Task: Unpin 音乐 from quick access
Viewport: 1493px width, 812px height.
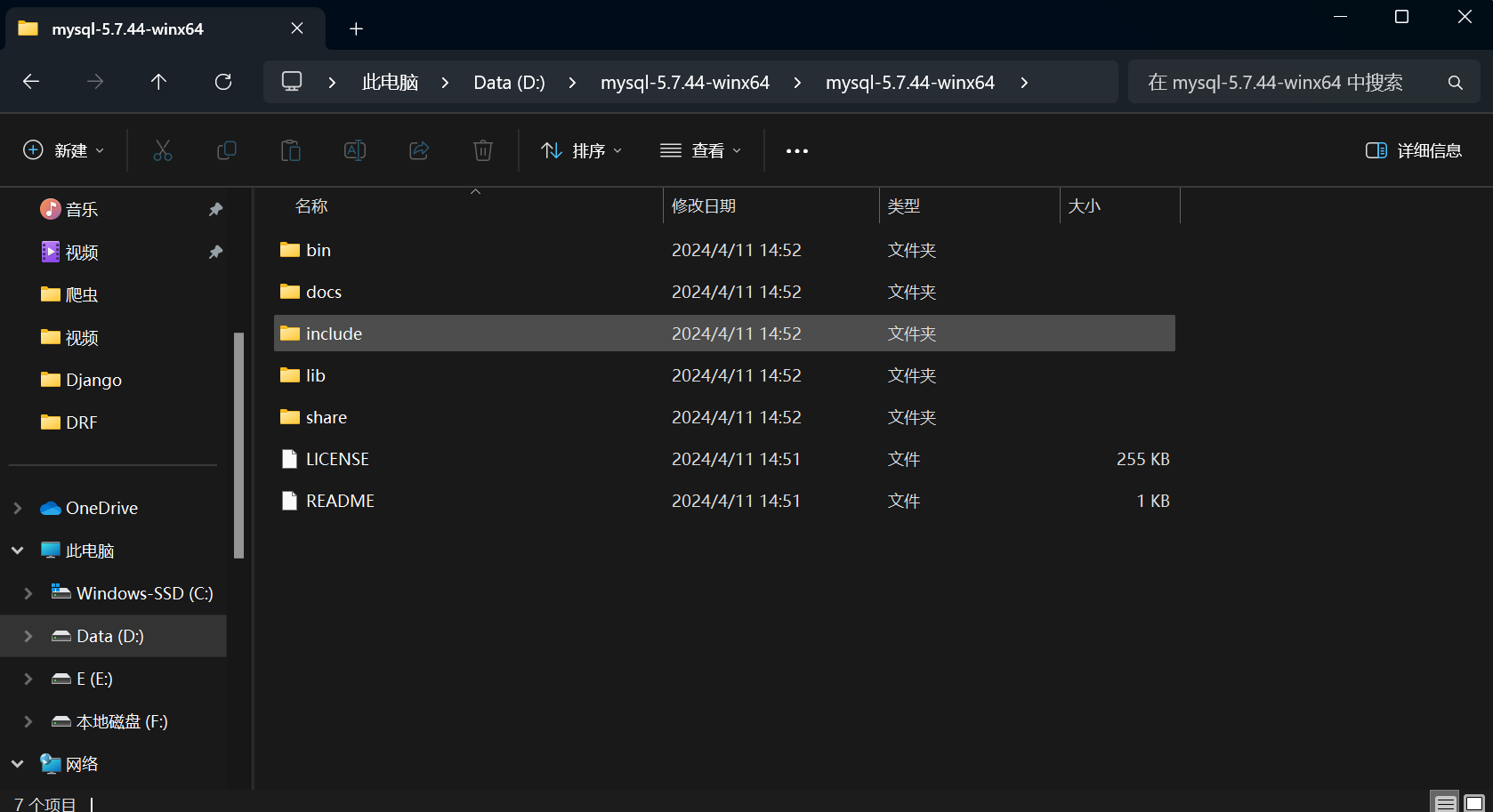Action: coord(215,209)
